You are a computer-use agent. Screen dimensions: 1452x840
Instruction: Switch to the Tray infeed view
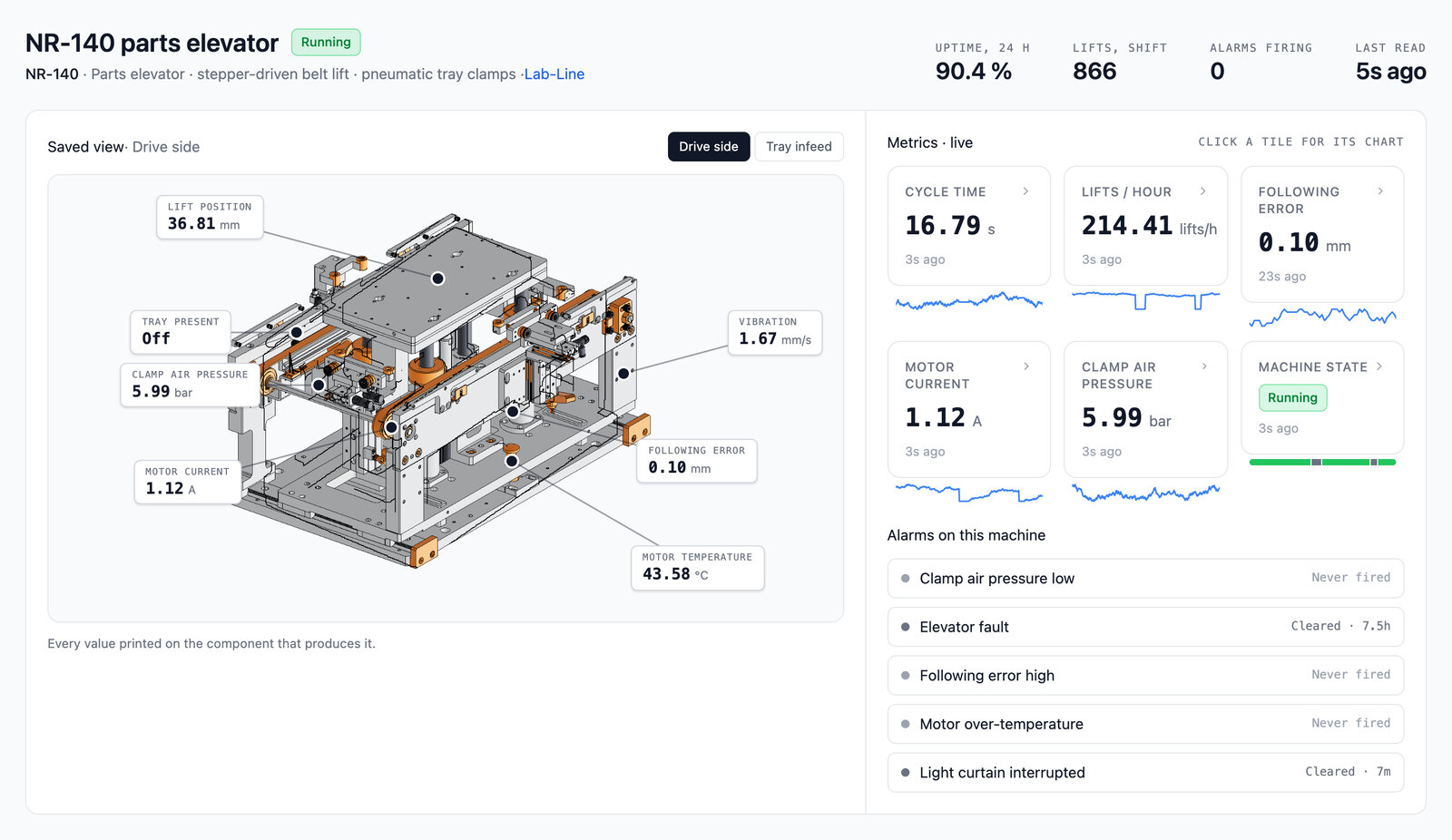point(799,147)
